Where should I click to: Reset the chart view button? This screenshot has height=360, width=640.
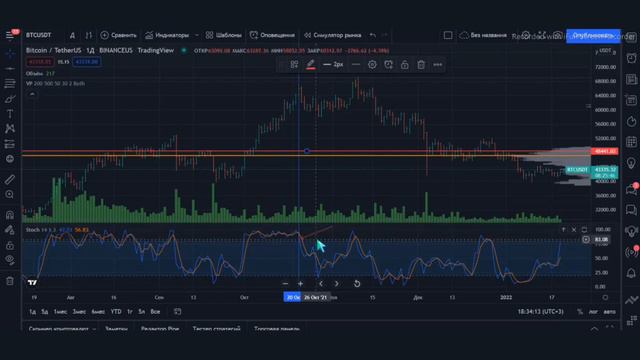357,284
